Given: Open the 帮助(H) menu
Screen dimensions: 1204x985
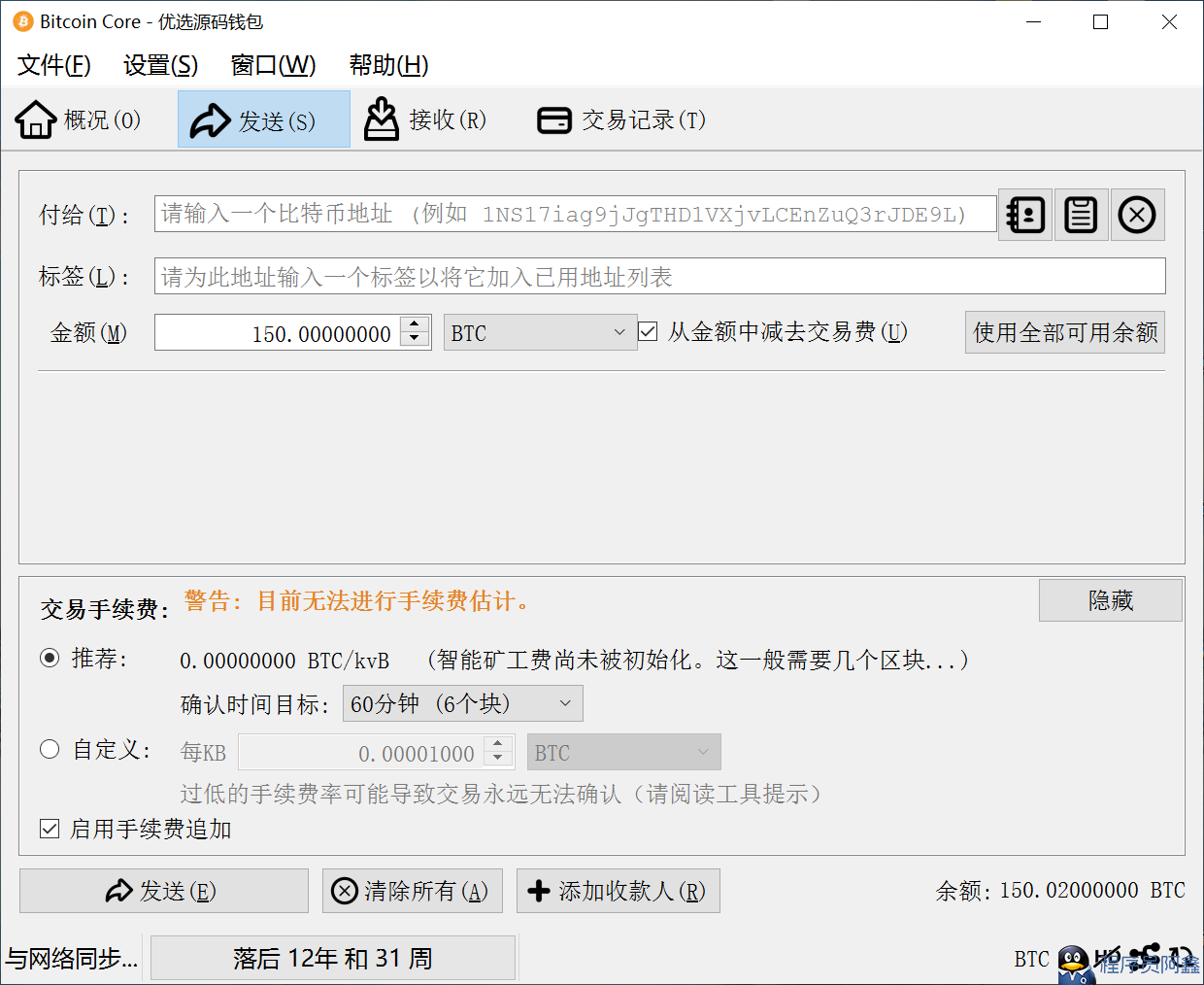Looking at the screenshot, I should [388, 65].
